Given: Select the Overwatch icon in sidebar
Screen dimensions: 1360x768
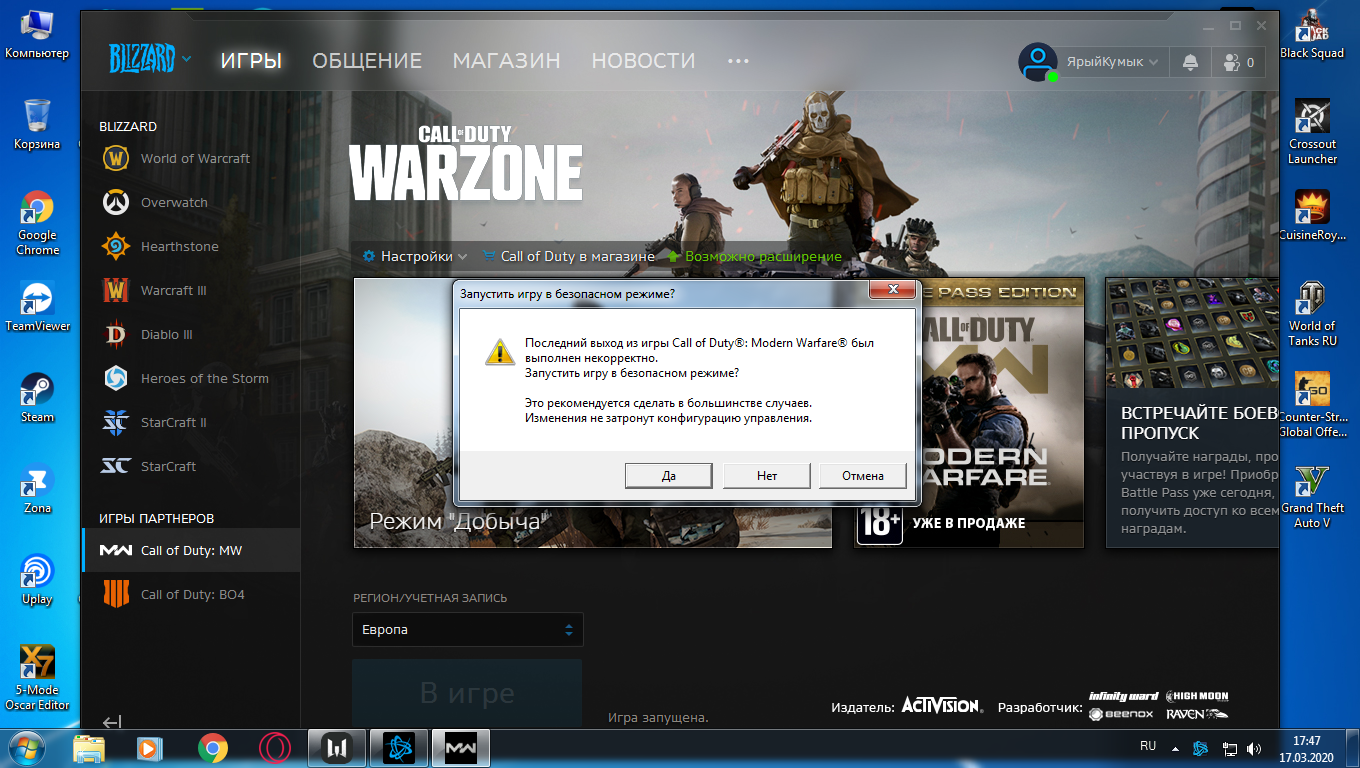Looking at the screenshot, I should tap(116, 202).
